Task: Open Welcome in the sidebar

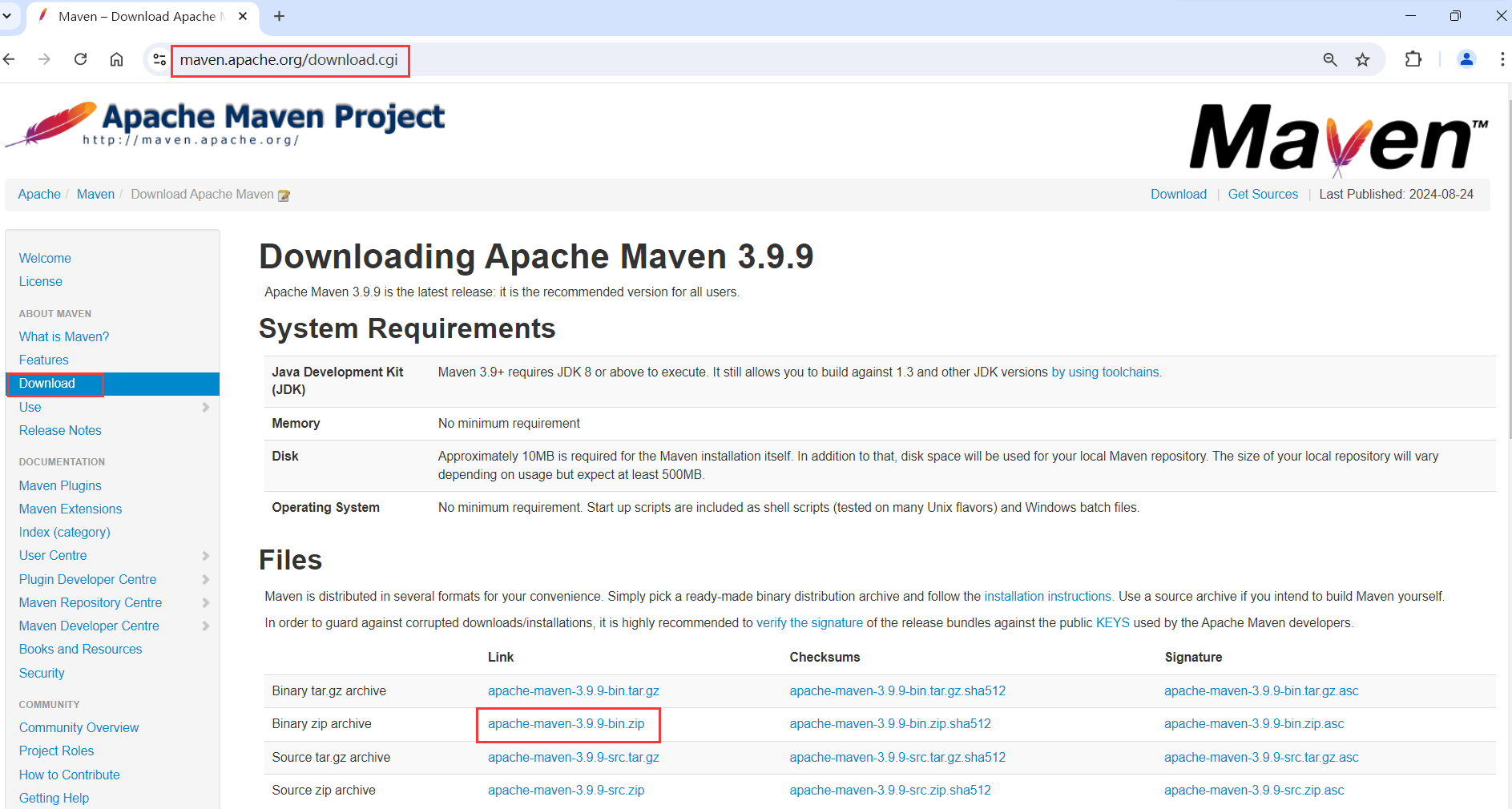Action: point(45,259)
